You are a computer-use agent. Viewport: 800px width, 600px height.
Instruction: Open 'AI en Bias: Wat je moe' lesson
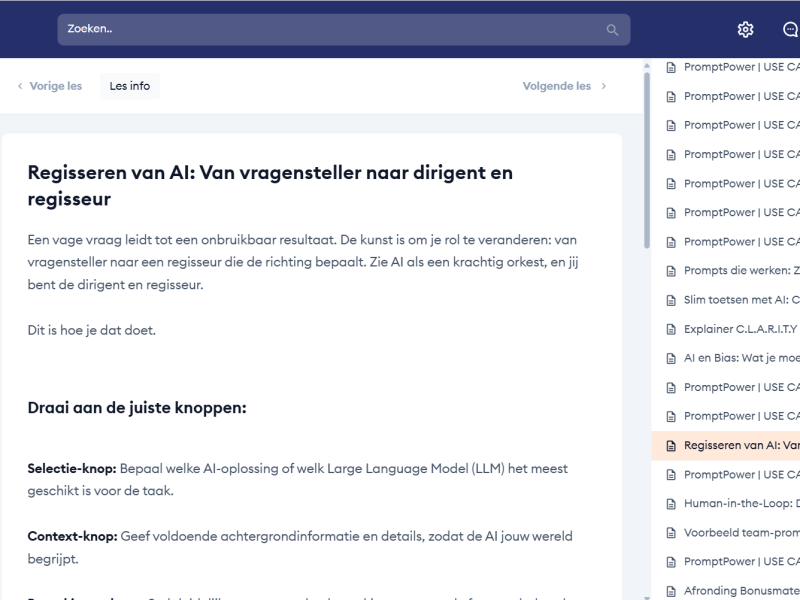click(x=740, y=358)
